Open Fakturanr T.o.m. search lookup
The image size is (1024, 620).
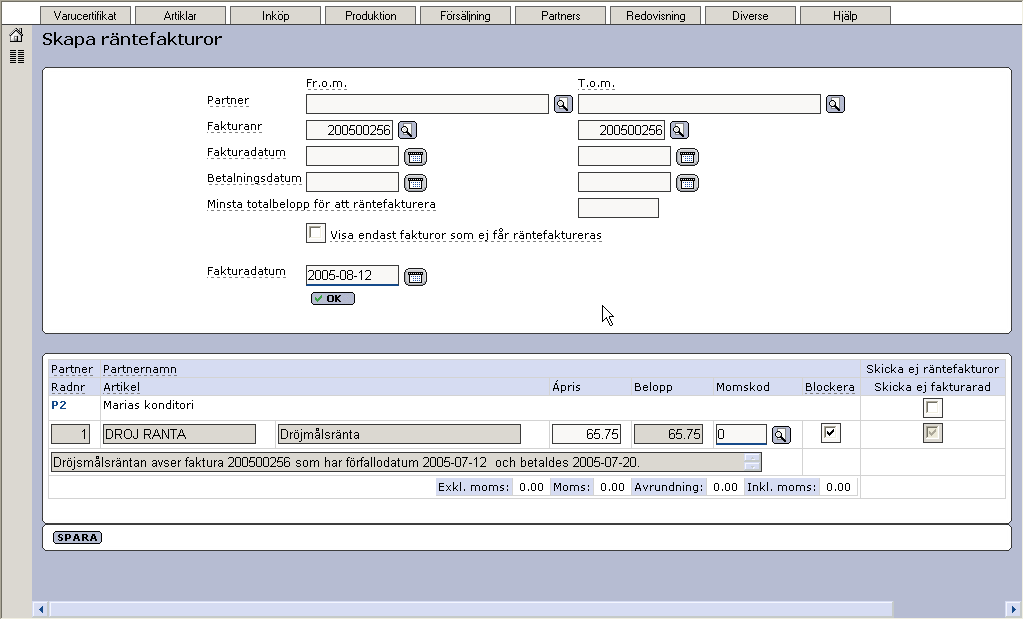pos(679,131)
